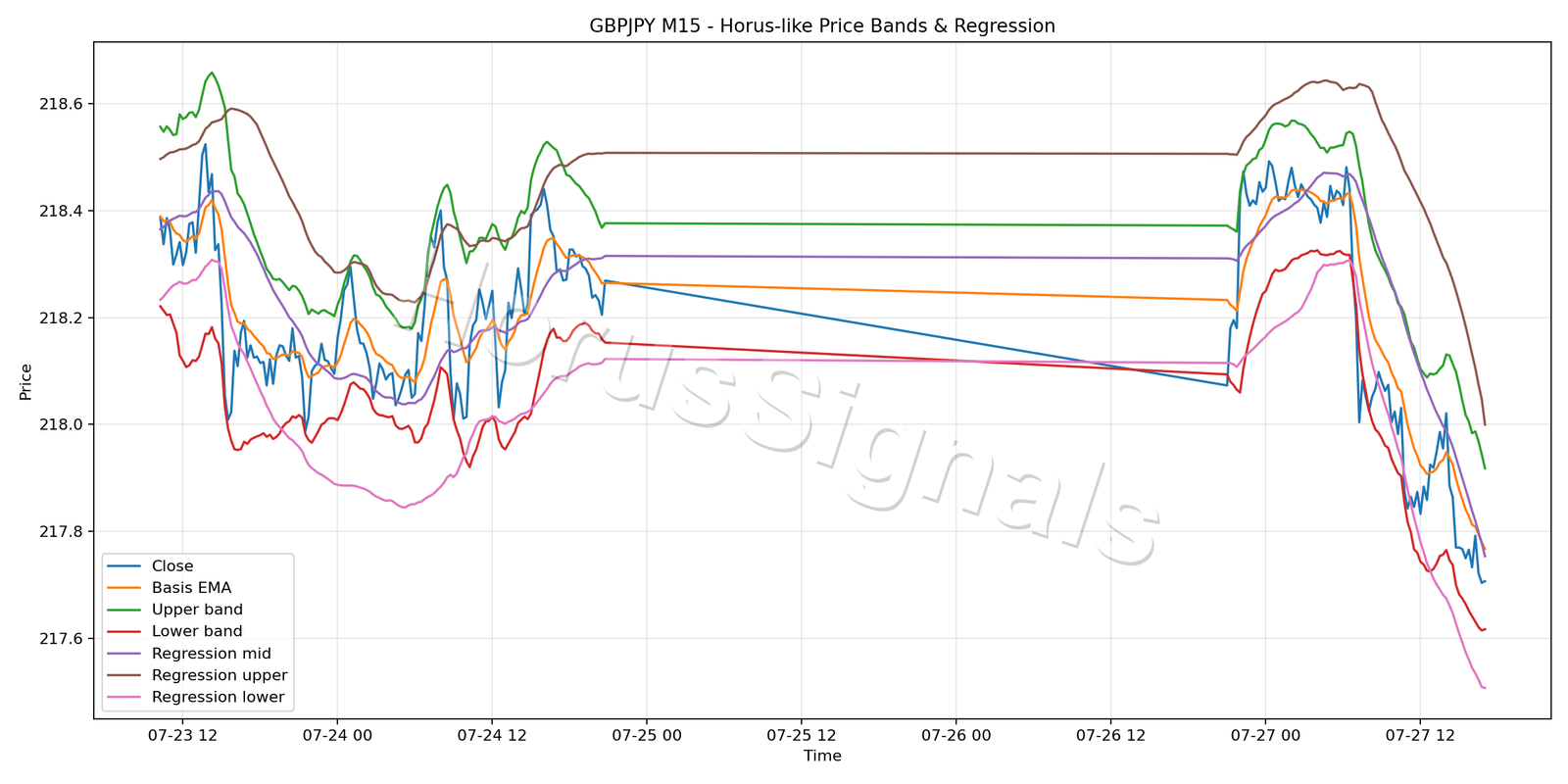Click the 'Regression lower' legend entry label
Screen dimensions: 1568x784
218,698
